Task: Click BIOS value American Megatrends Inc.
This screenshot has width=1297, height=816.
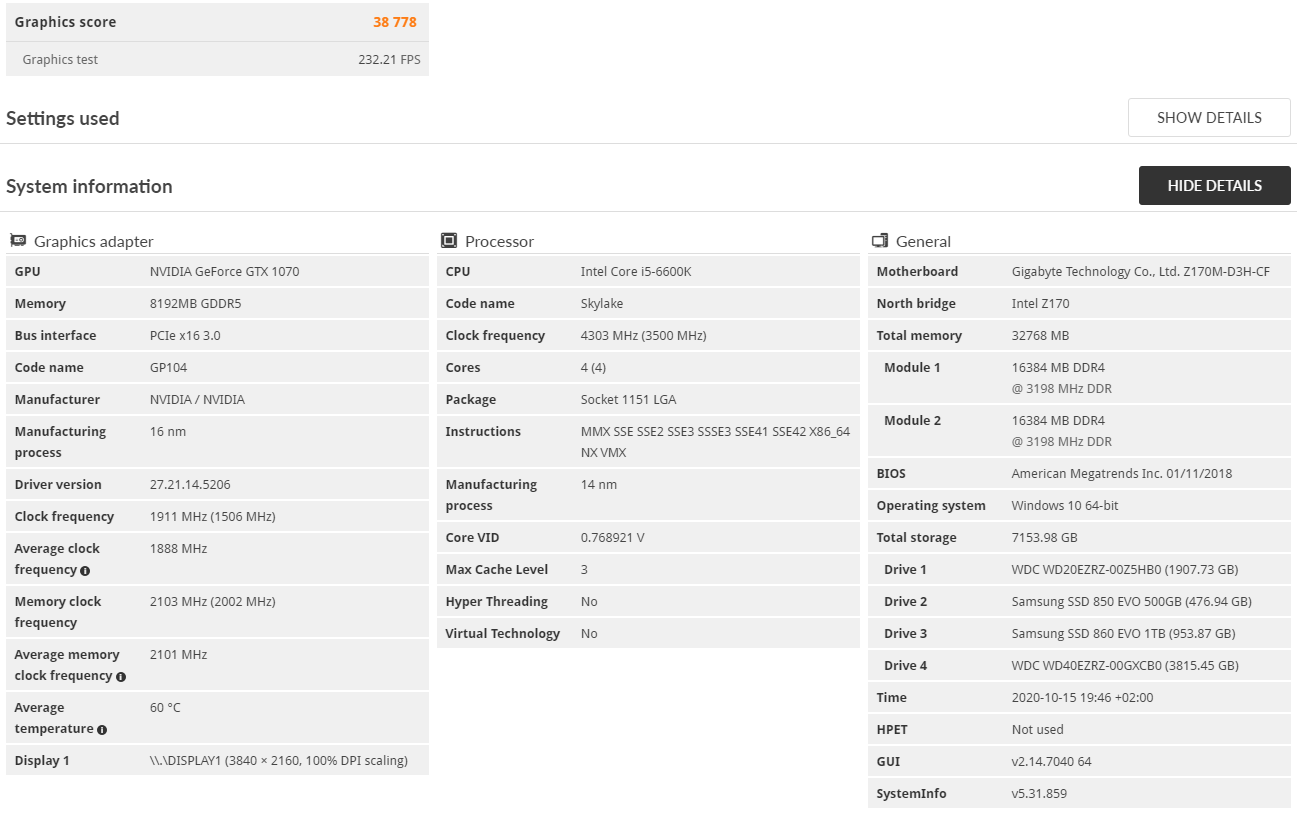Action: 1121,473
